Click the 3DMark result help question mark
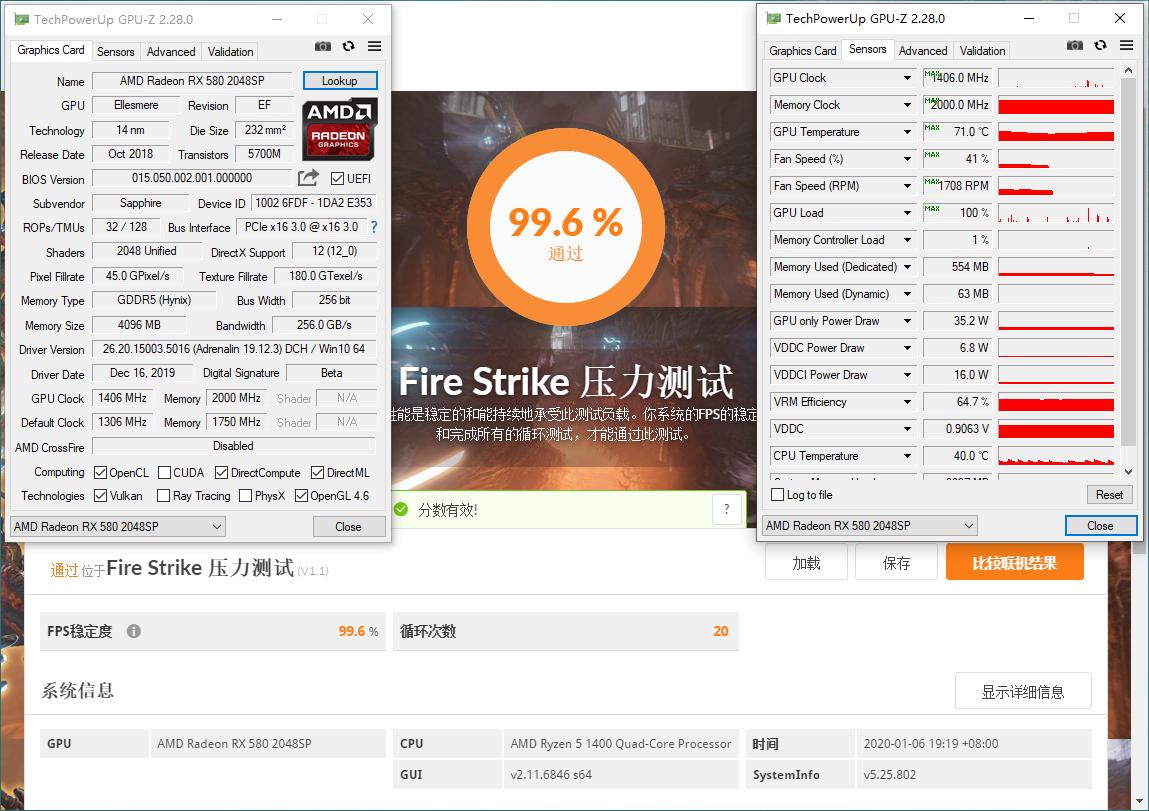1149x811 pixels. pos(727,509)
